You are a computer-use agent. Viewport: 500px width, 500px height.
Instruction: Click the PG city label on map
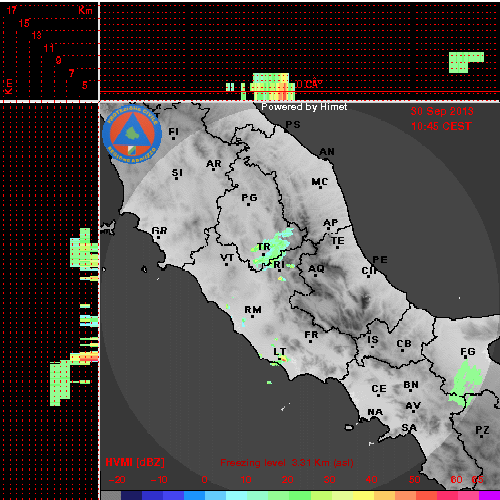tap(249, 198)
